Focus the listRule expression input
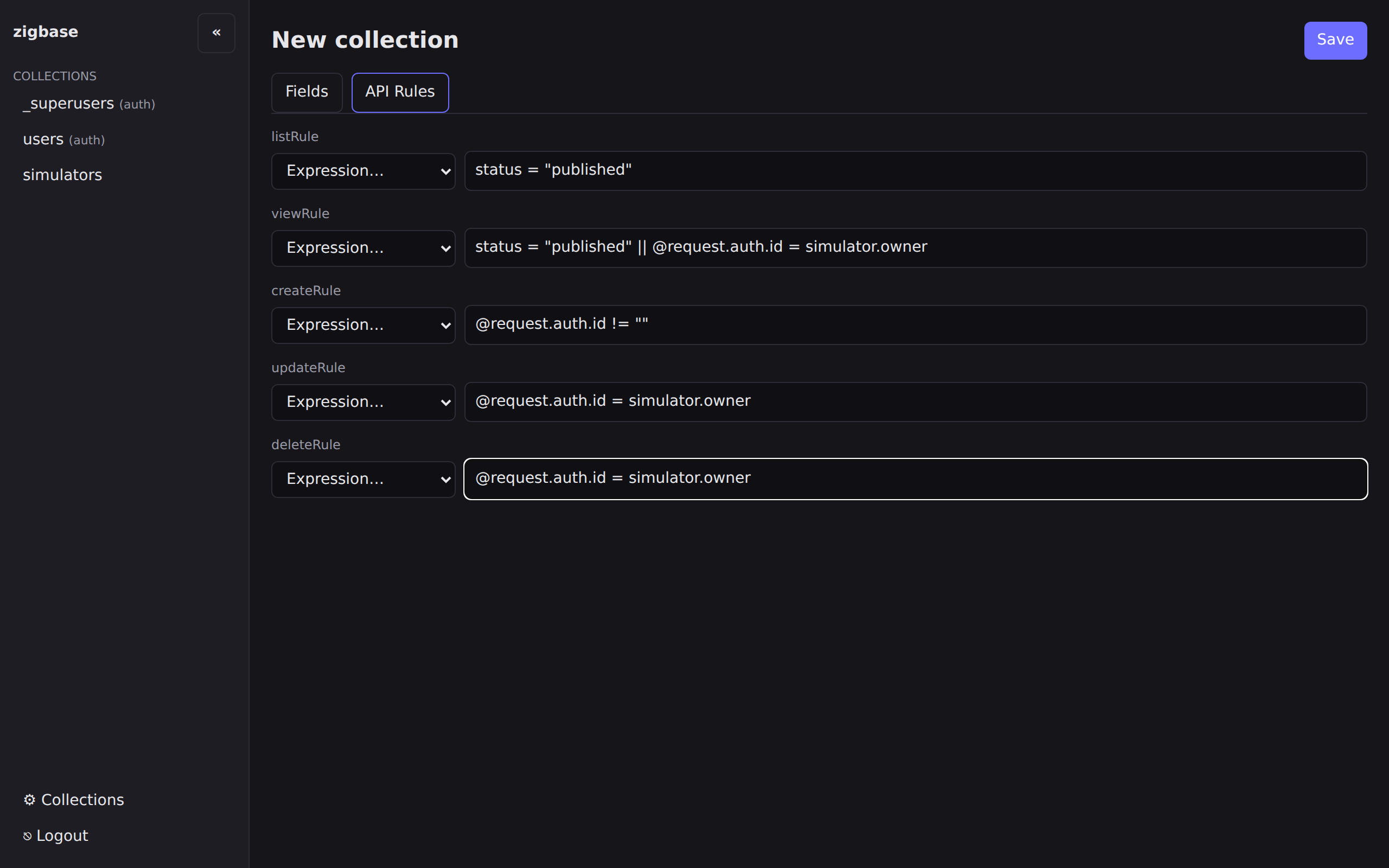The height and width of the screenshot is (868, 1389). tap(915, 170)
